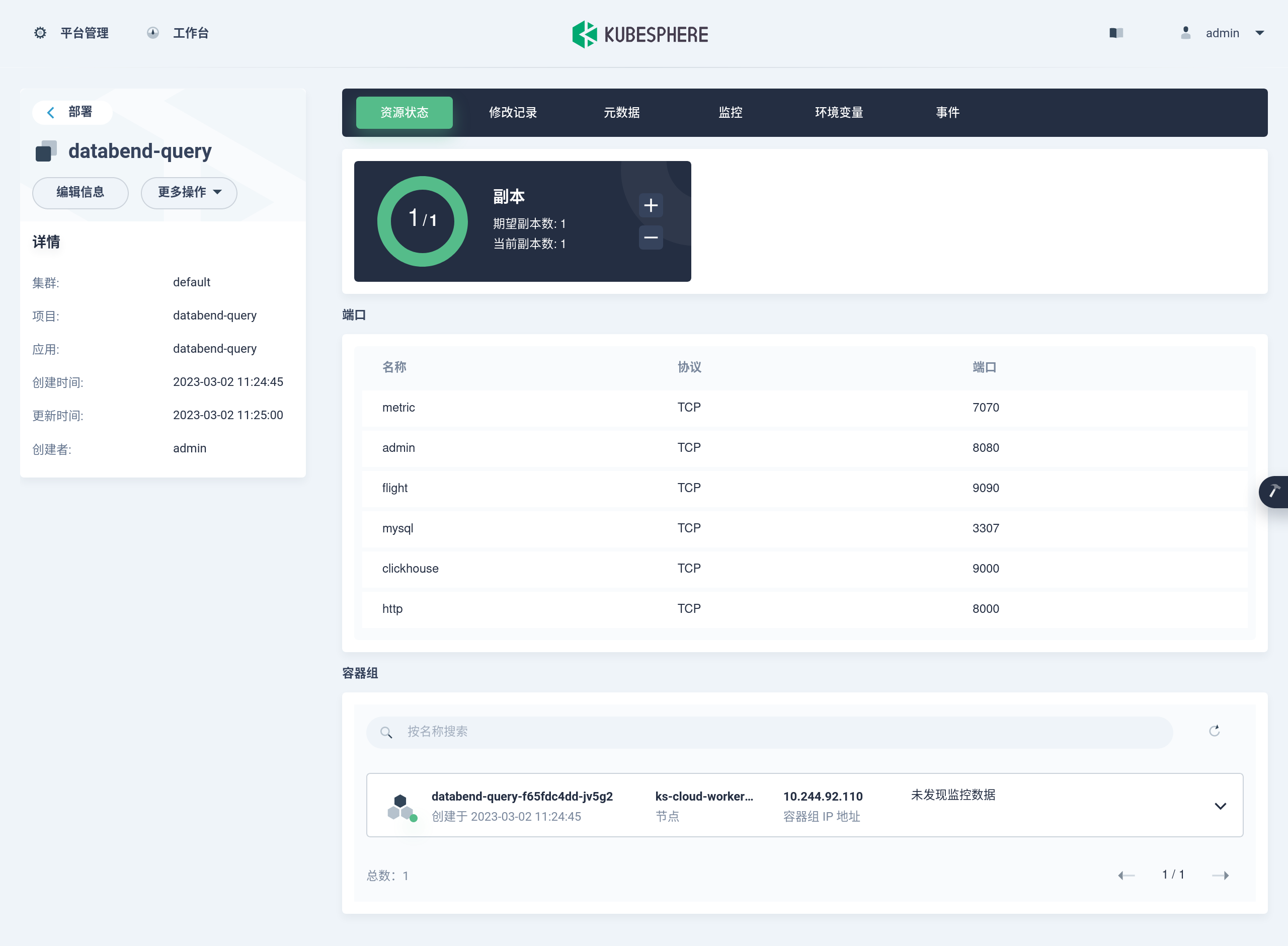Screen dimensions: 1288x946
Task: Click the platform management gear icon
Action: [40, 33]
